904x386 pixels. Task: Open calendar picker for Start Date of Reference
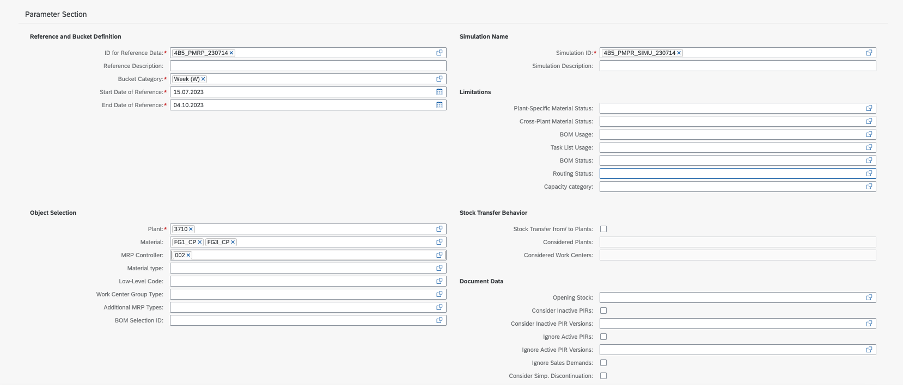click(x=439, y=92)
